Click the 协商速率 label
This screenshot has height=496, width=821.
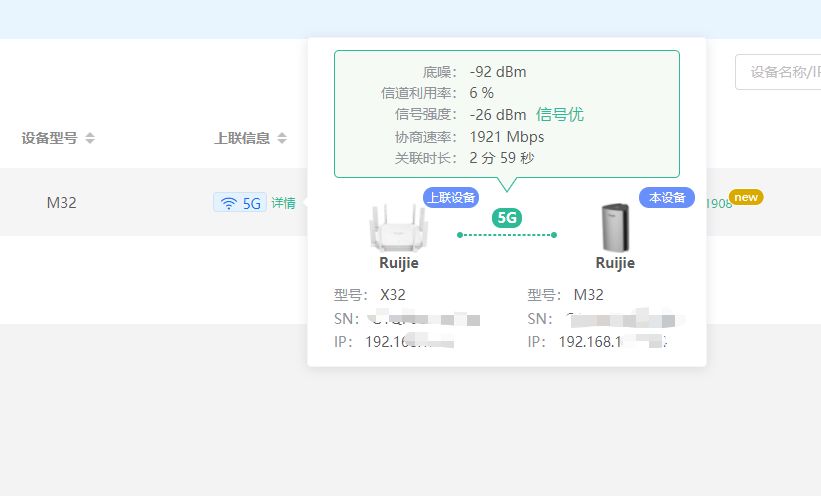426,137
